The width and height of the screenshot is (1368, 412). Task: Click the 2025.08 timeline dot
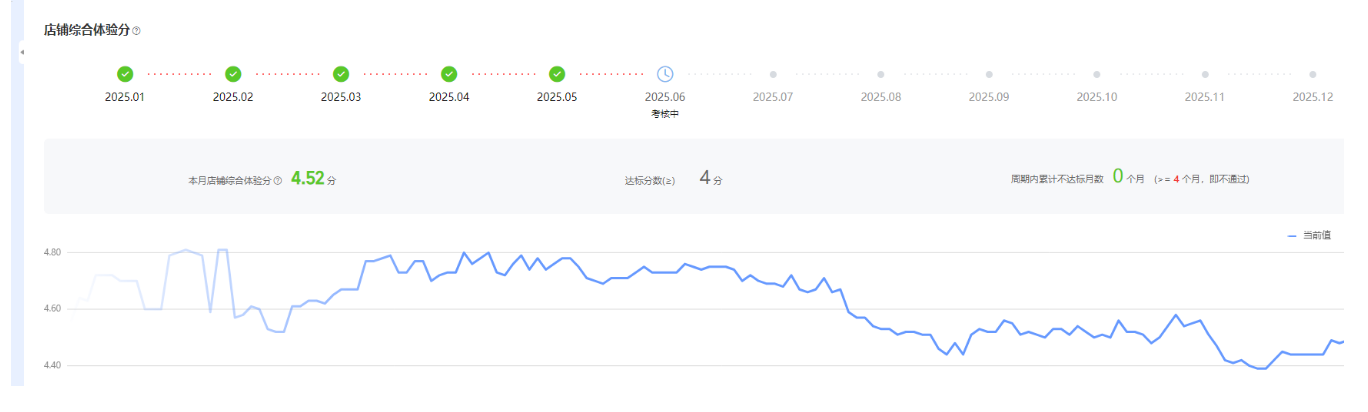coord(881,74)
